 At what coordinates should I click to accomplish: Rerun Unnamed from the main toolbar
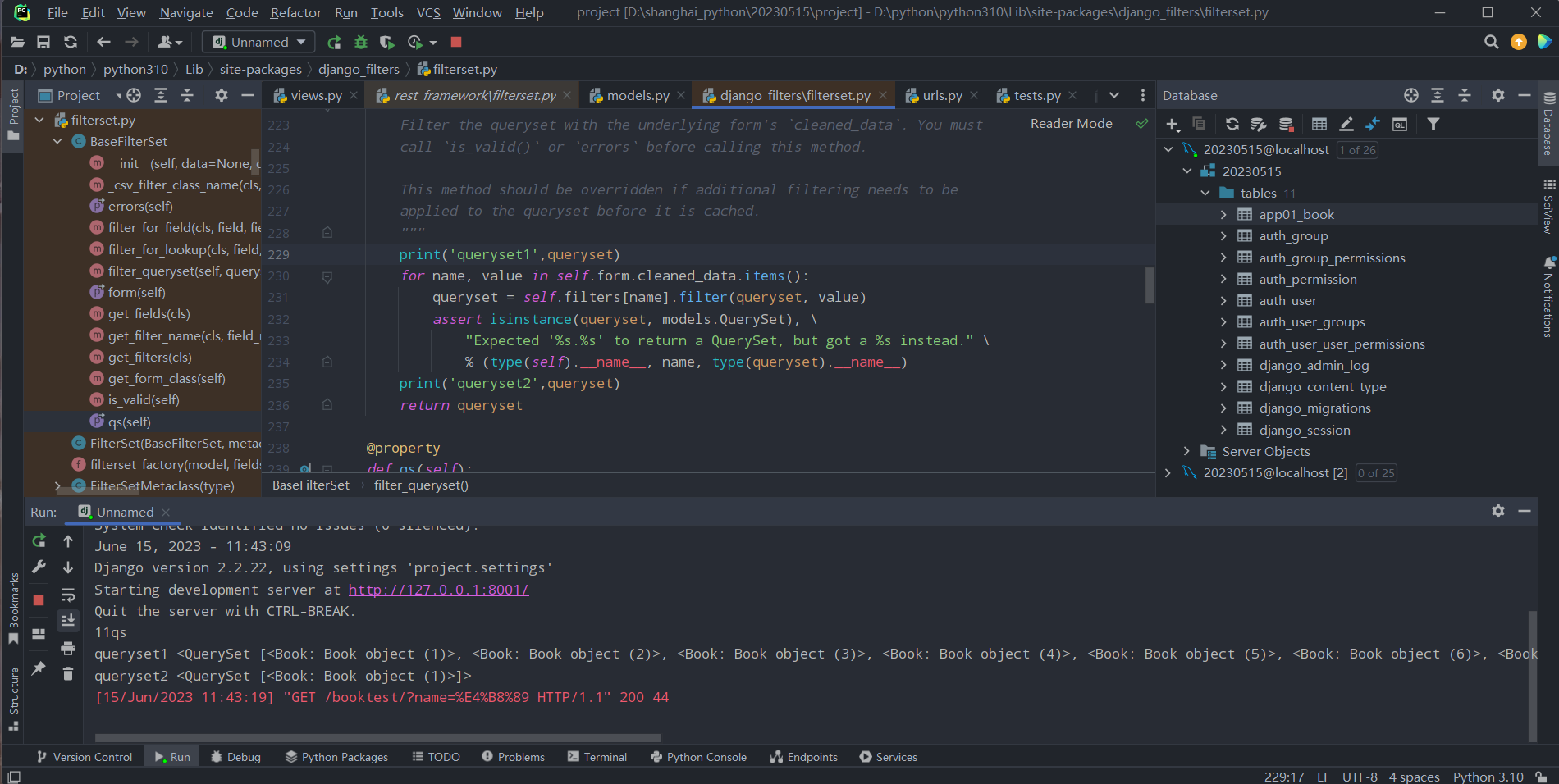334,42
